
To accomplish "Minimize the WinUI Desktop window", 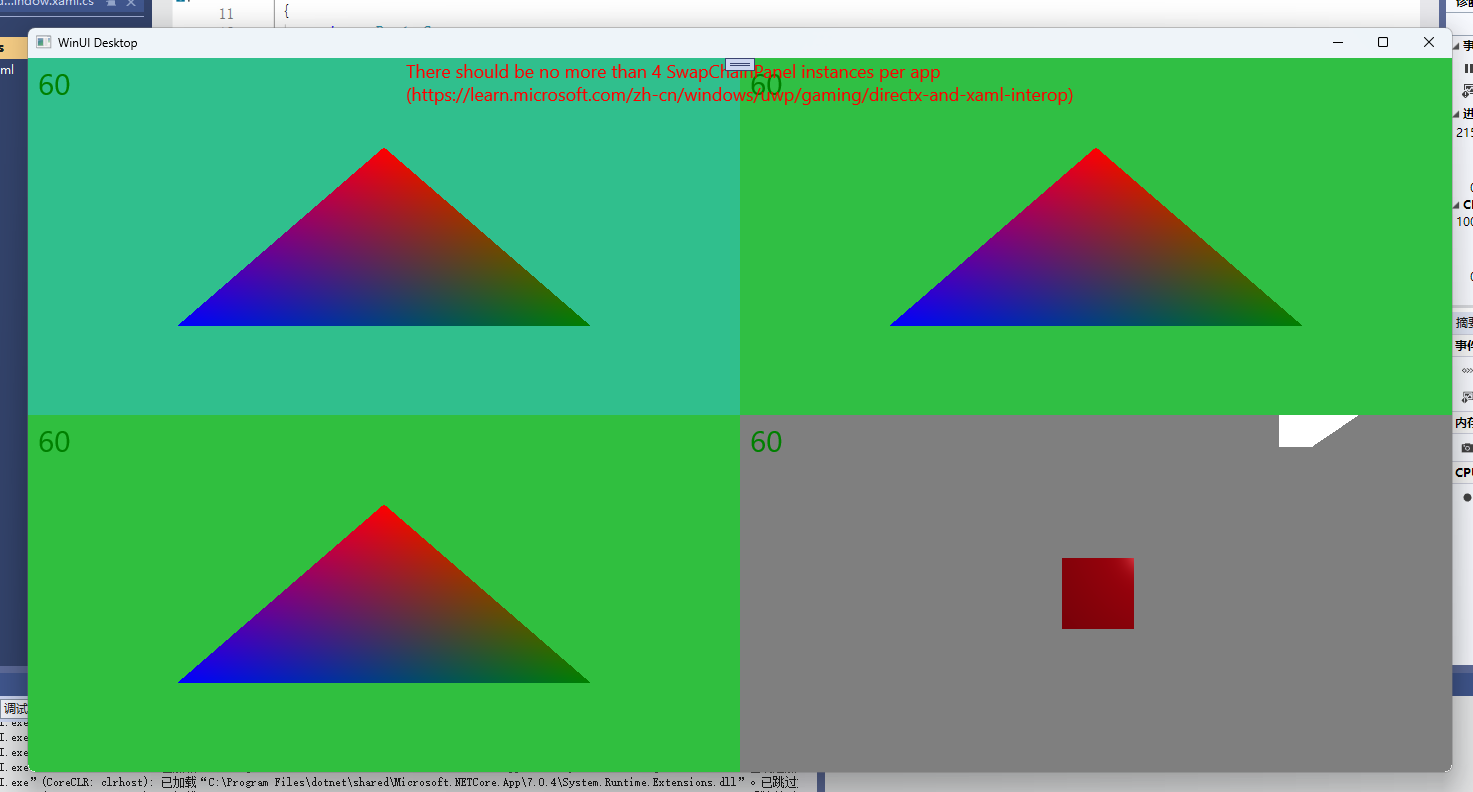I will tap(1338, 42).
